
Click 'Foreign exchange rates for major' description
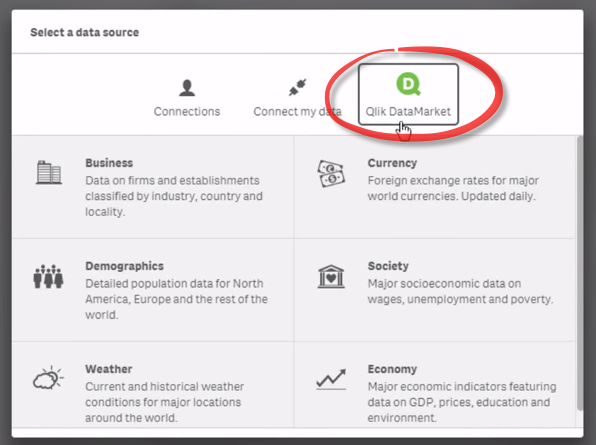point(453,181)
